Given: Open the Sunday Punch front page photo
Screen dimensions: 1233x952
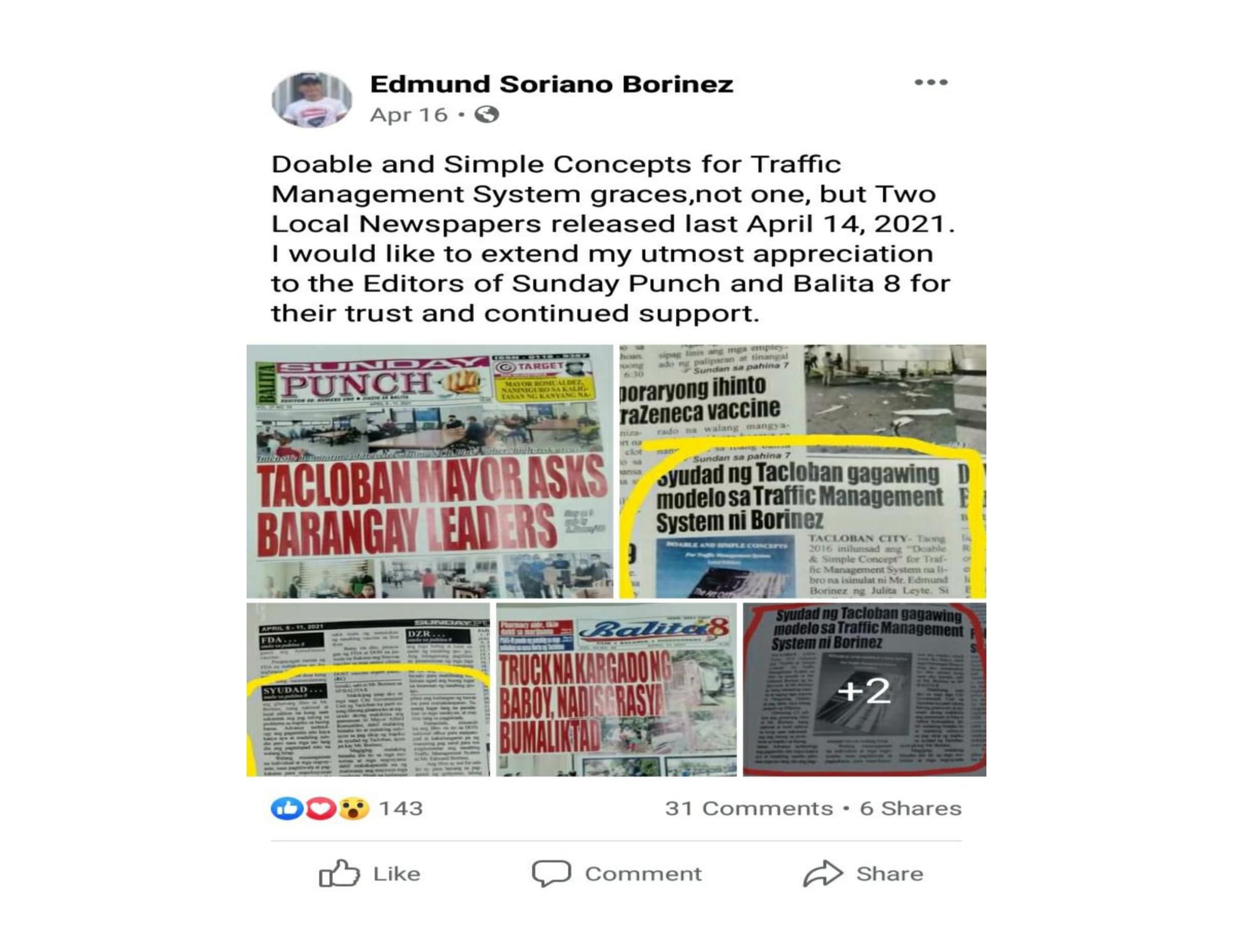Looking at the screenshot, I should pos(430,471).
